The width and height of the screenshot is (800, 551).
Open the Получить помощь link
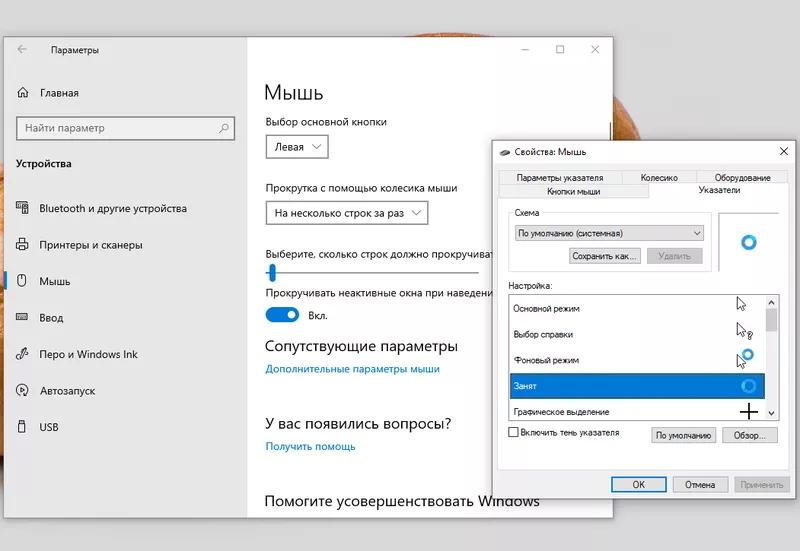310,446
